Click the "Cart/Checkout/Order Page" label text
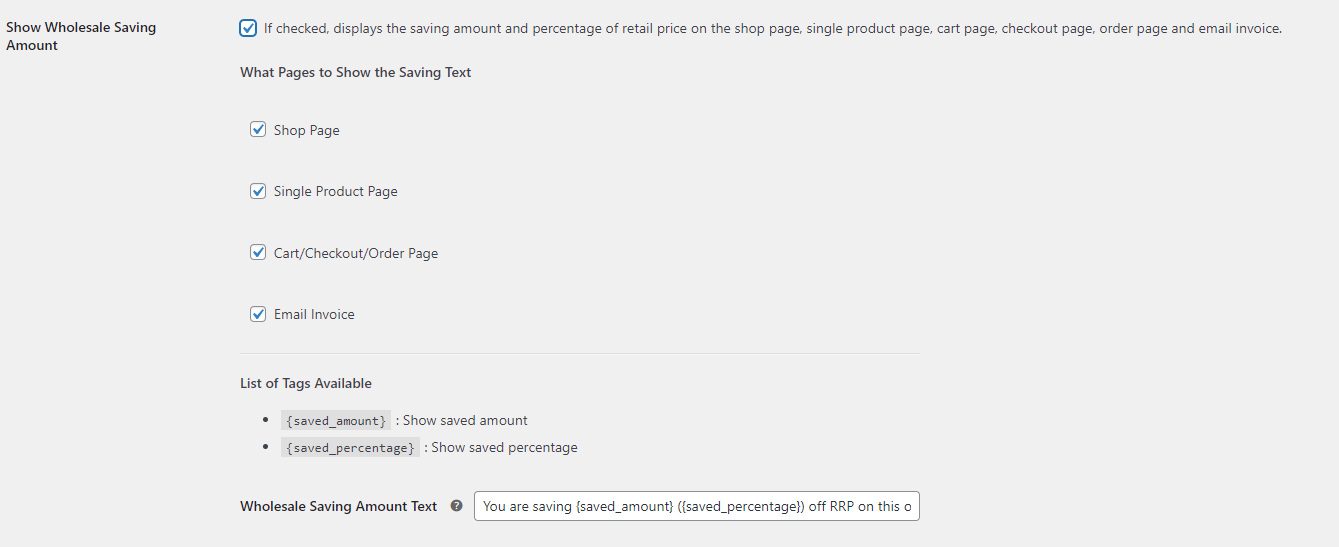The image size is (1339, 547). [355, 253]
